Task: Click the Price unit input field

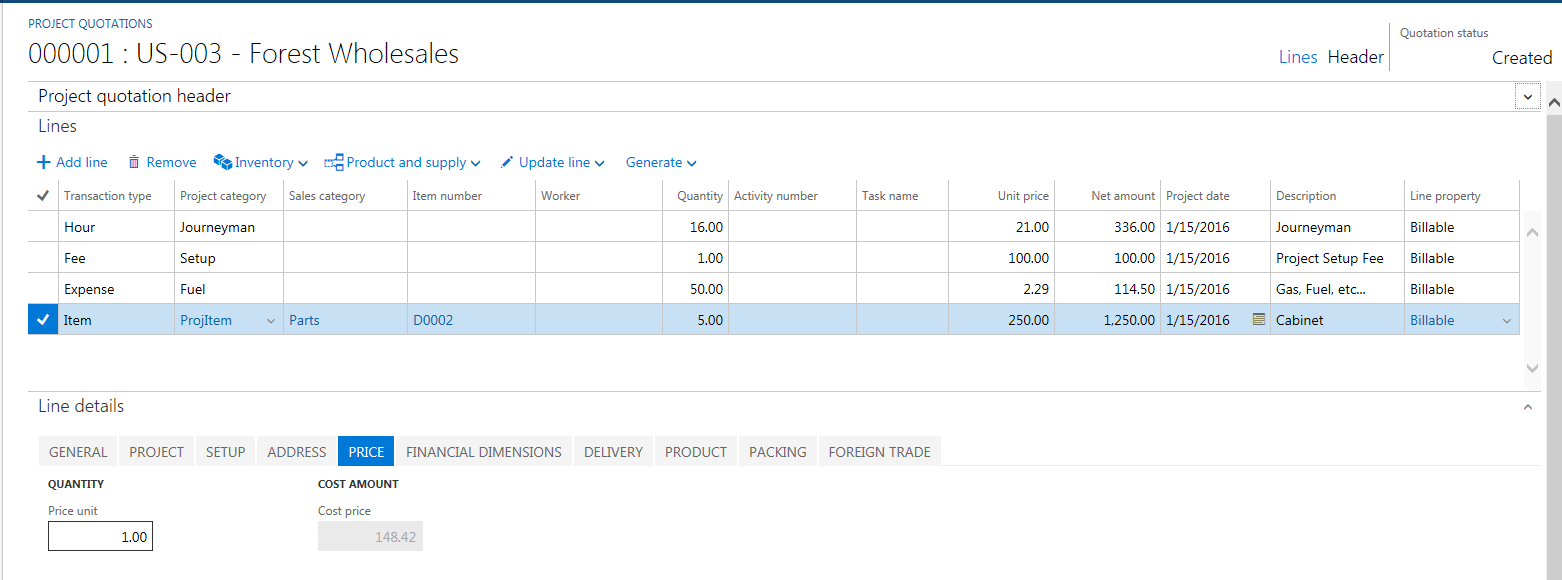Action: click(100, 537)
